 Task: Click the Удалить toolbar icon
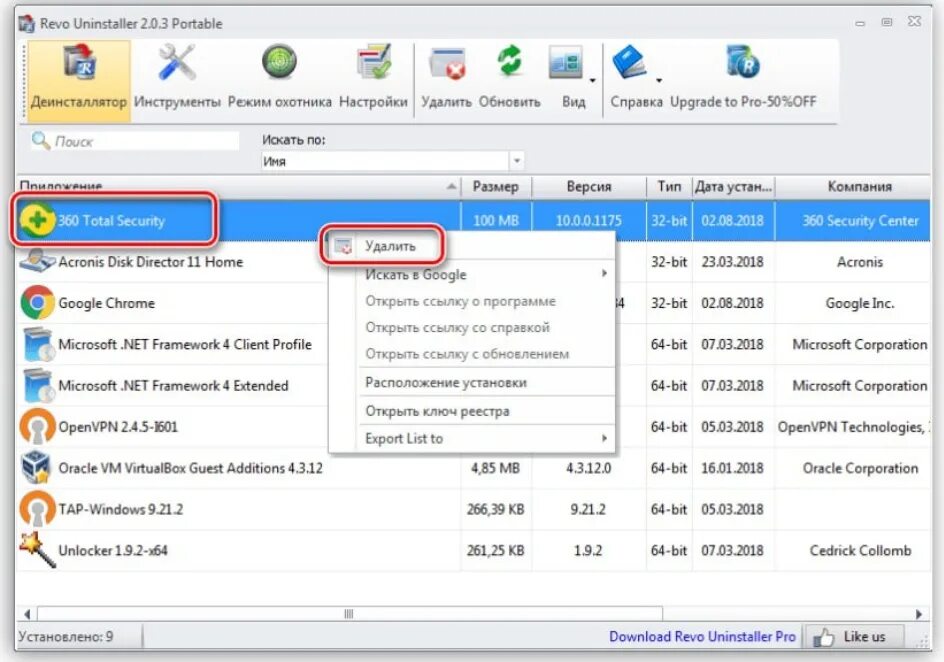tap(447, 63)
